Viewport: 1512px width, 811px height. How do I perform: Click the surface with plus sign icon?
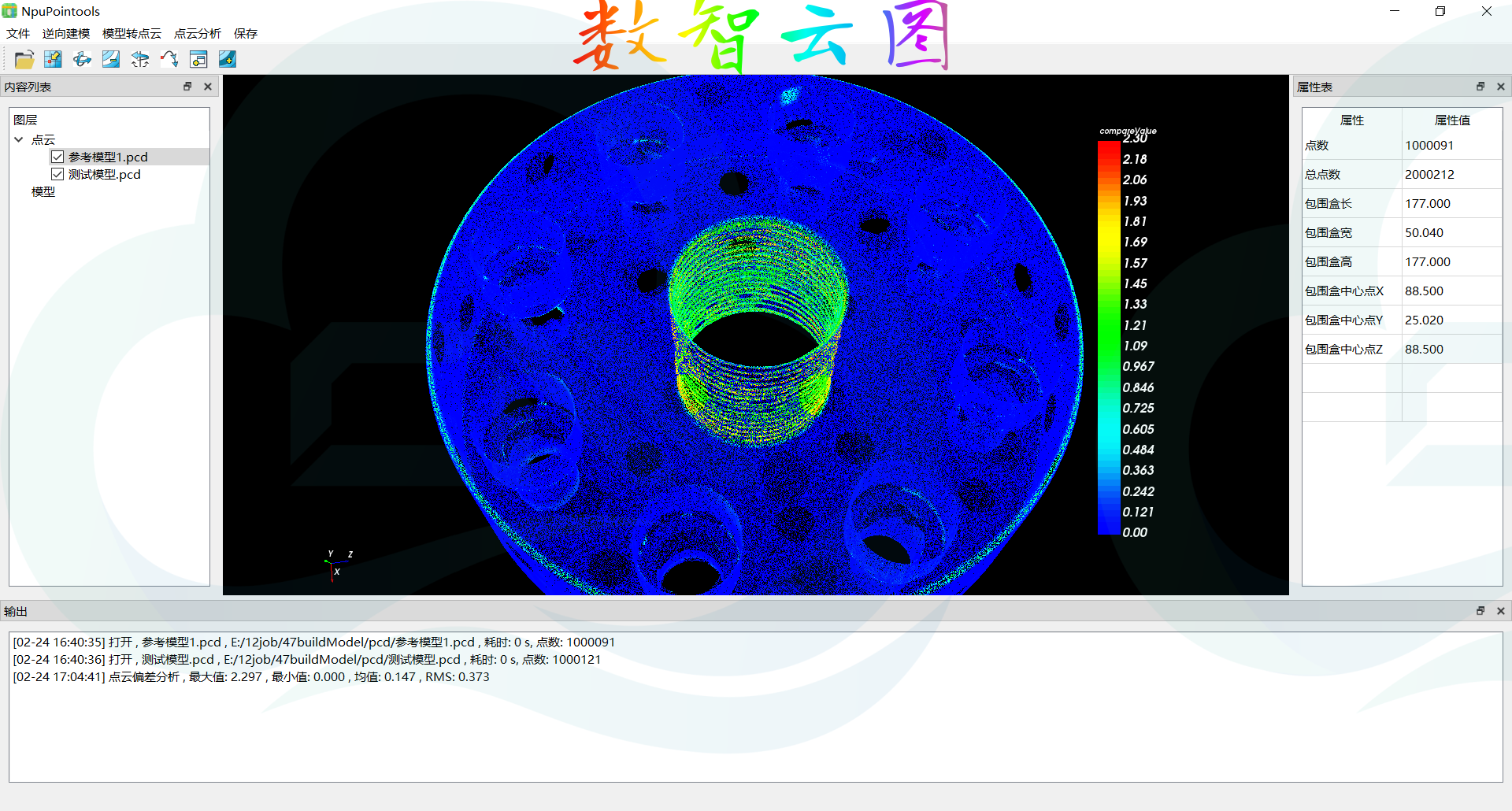pos(228,59)
